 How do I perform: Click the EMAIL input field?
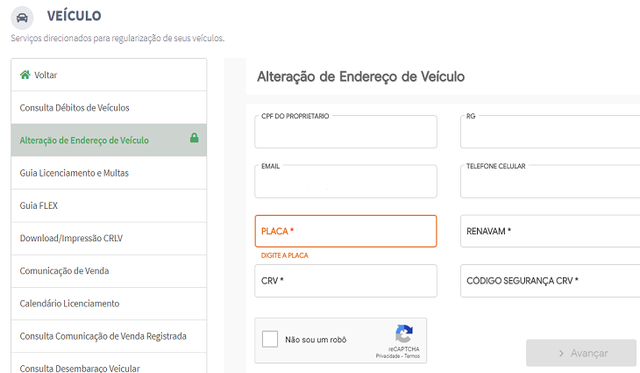[346, 182]
